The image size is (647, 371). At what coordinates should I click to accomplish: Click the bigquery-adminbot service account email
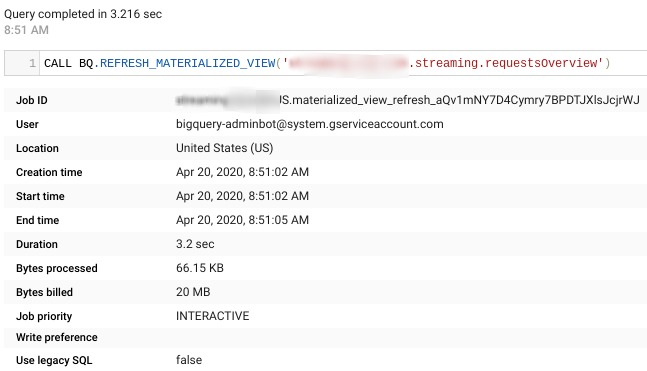[x=310, y=124]
